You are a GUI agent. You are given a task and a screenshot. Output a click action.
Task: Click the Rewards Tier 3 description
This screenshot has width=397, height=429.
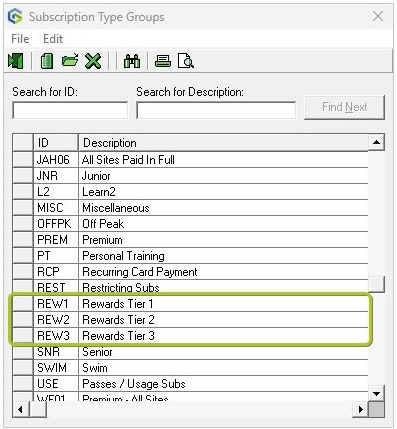click(223, 336)
